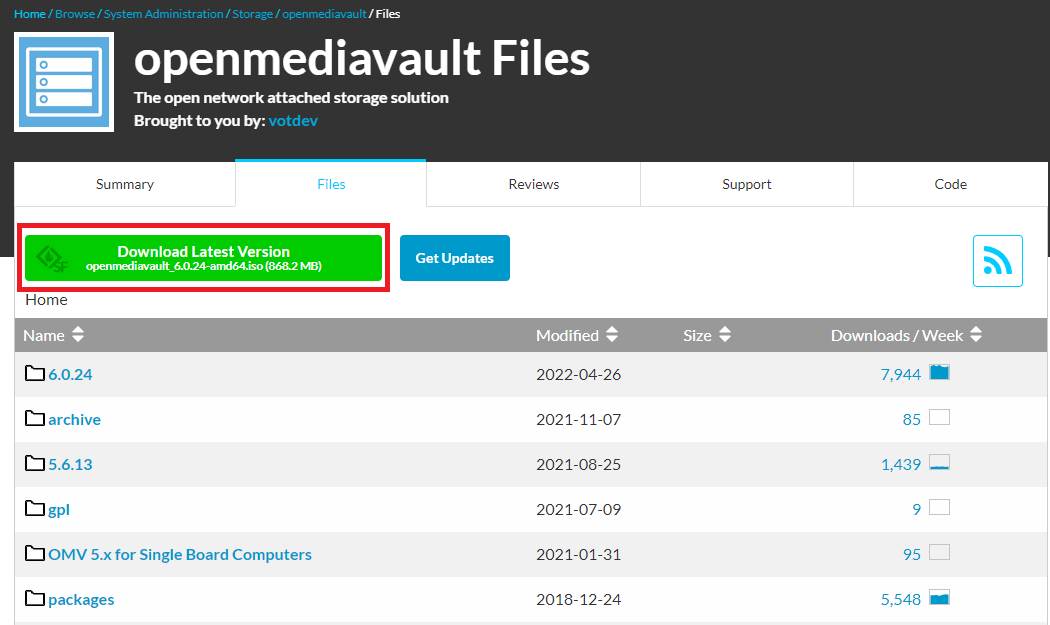Click the 95 weekly downloads count

912,554
